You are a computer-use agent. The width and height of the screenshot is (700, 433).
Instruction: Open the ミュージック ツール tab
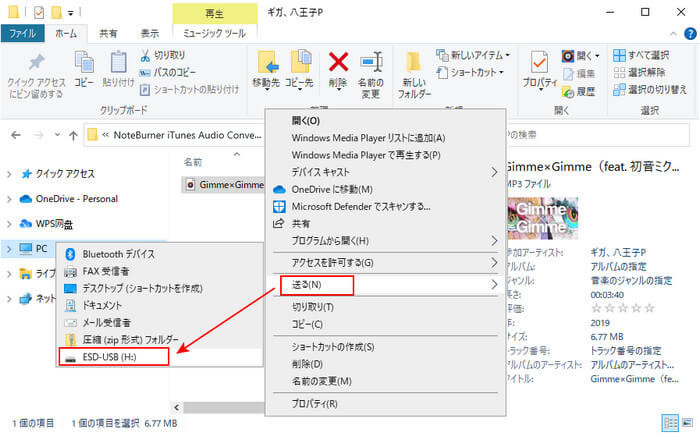point(215,33)
